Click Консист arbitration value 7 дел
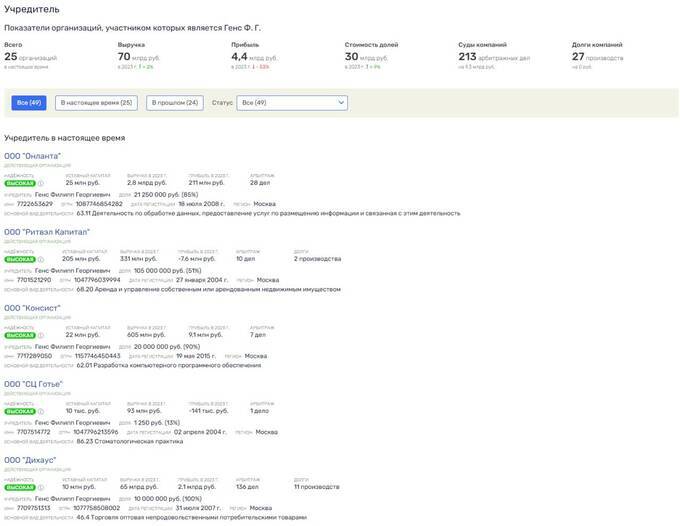 point(258,335)
